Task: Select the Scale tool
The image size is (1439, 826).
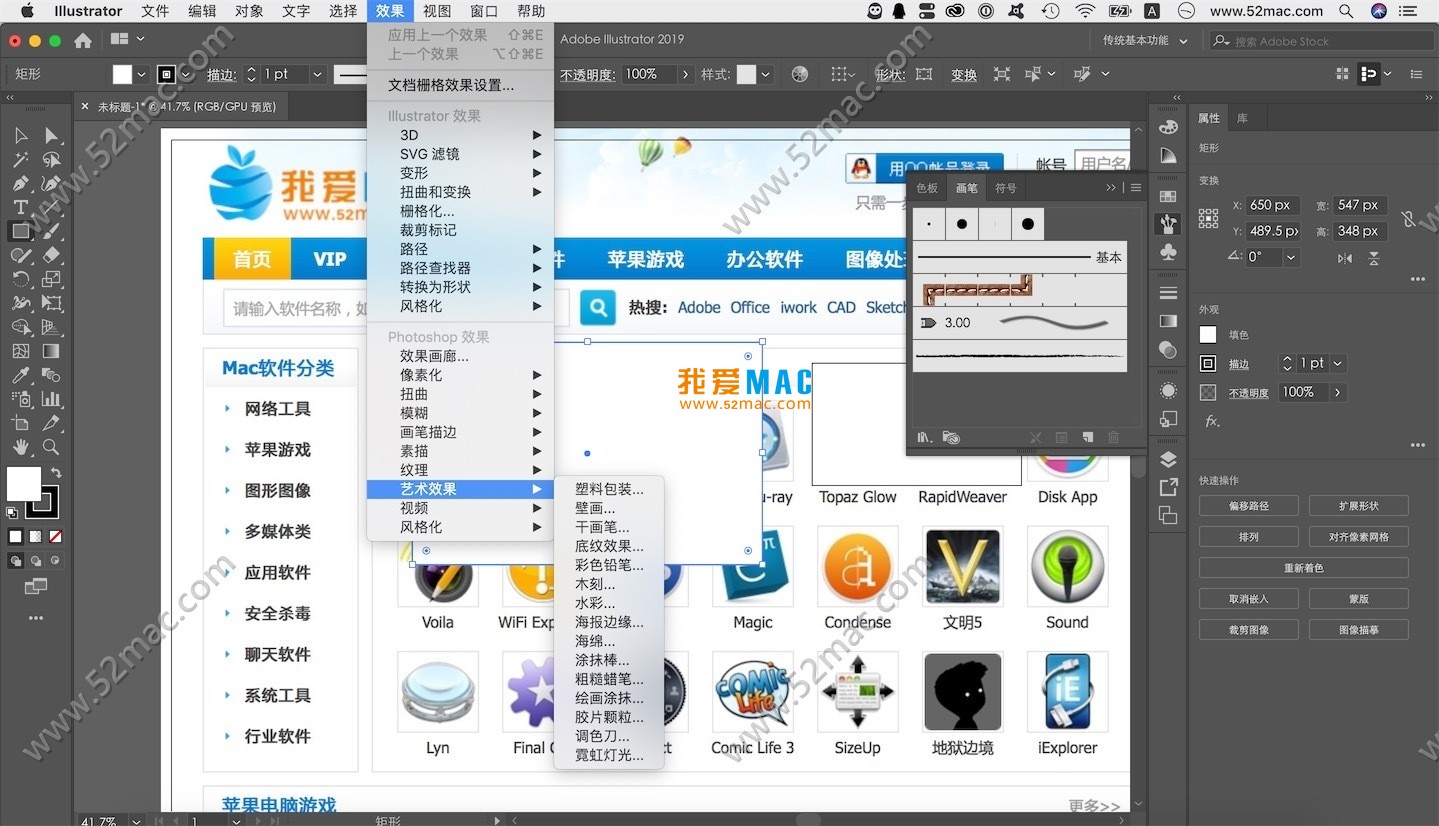Action: click(x=51, y=279)
